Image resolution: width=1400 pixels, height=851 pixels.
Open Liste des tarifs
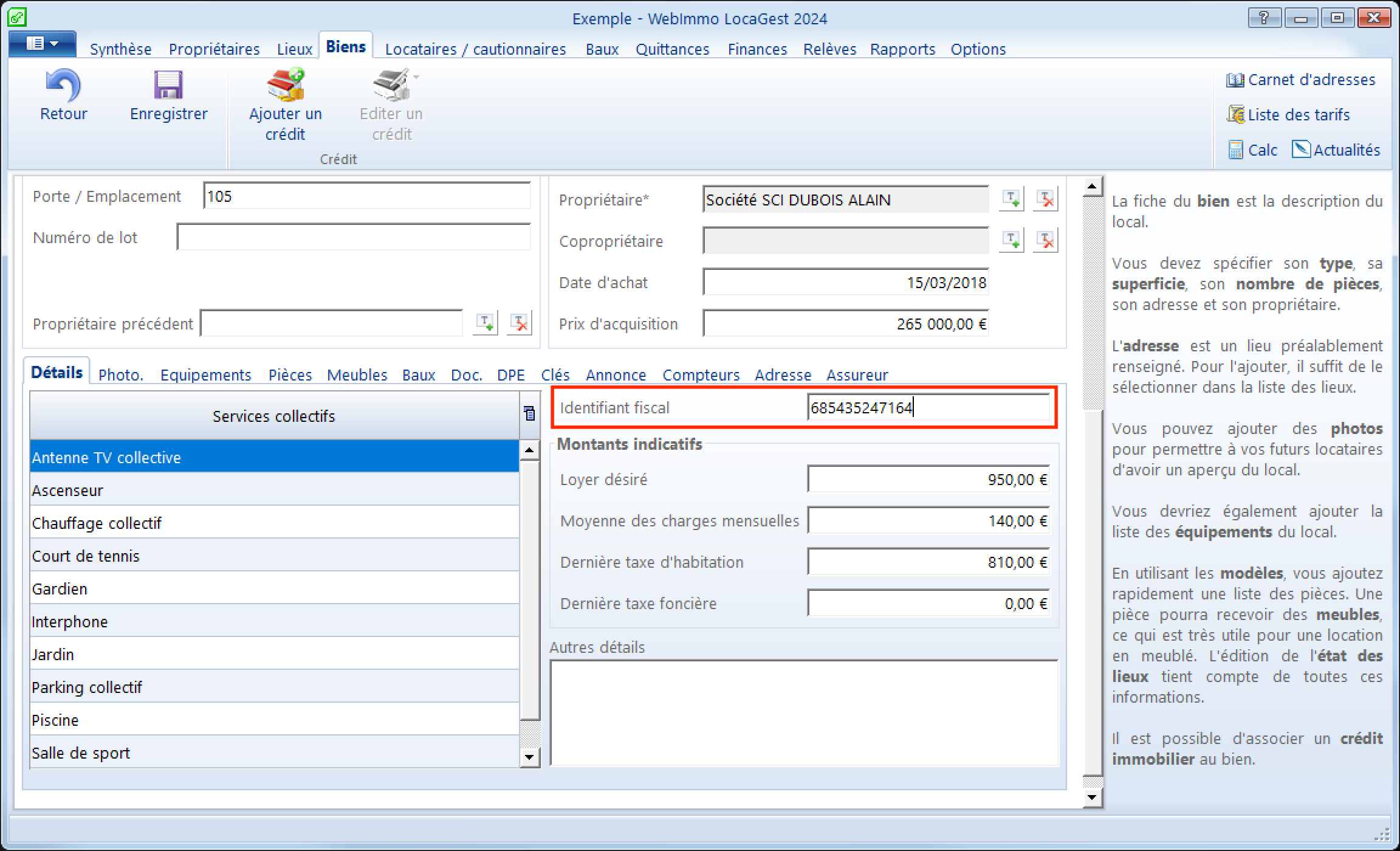(1288, 114)
